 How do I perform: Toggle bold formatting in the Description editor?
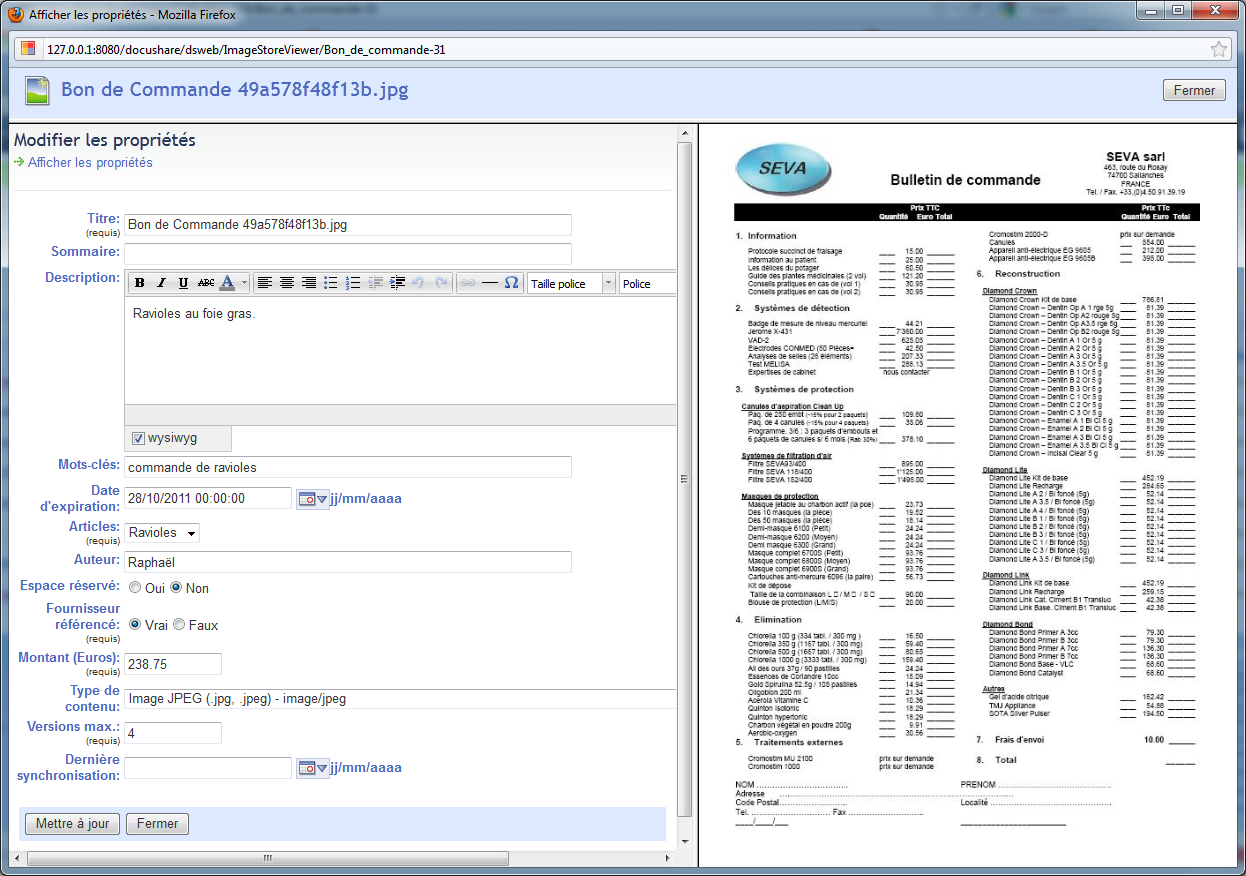(140, 284)
